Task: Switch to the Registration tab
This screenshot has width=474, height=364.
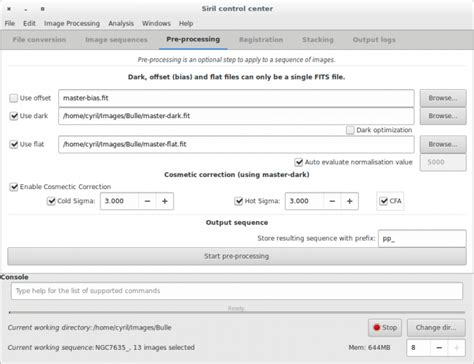Action: point(261,40)
